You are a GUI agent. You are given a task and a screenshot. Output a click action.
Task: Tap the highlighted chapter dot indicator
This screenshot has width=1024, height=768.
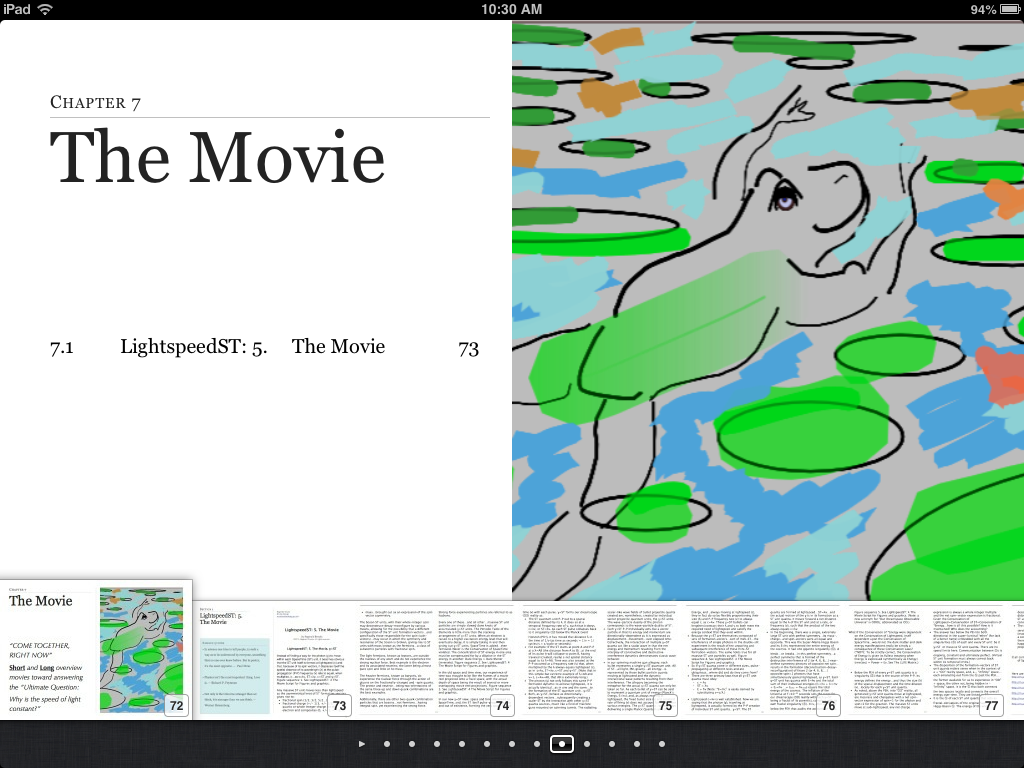(562, 744)
